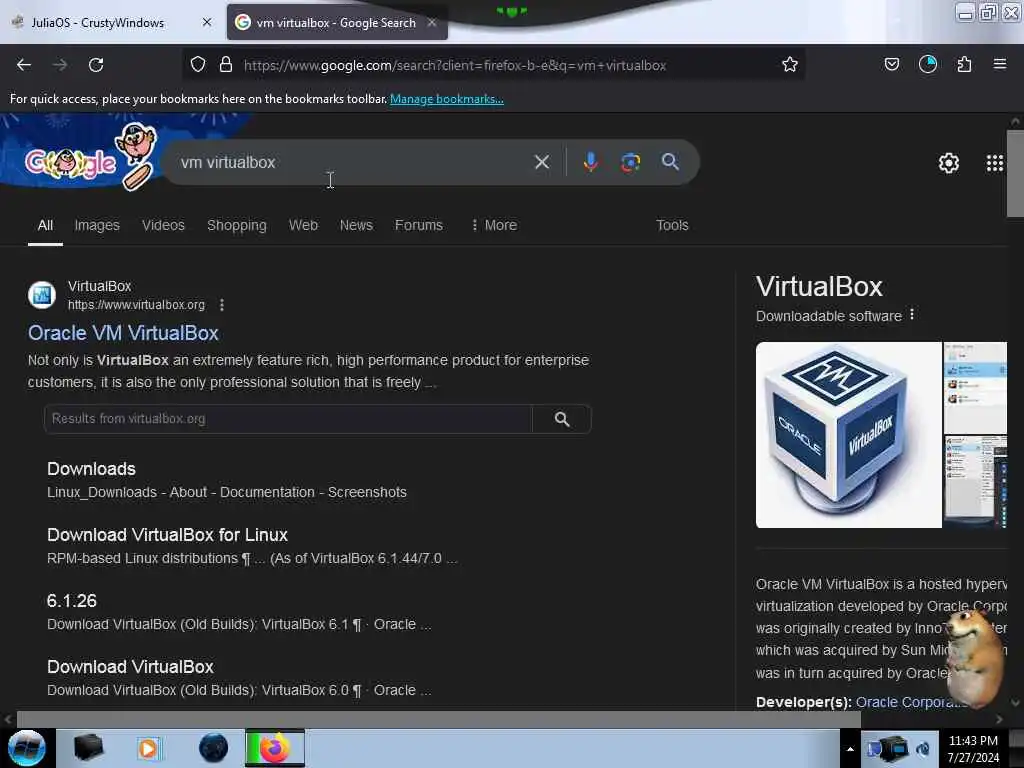The height and width of the screenshot is (768, 1024).
Task: Open the Downloads sitelink
Action: pyautogui.click(x=91, y=469)
